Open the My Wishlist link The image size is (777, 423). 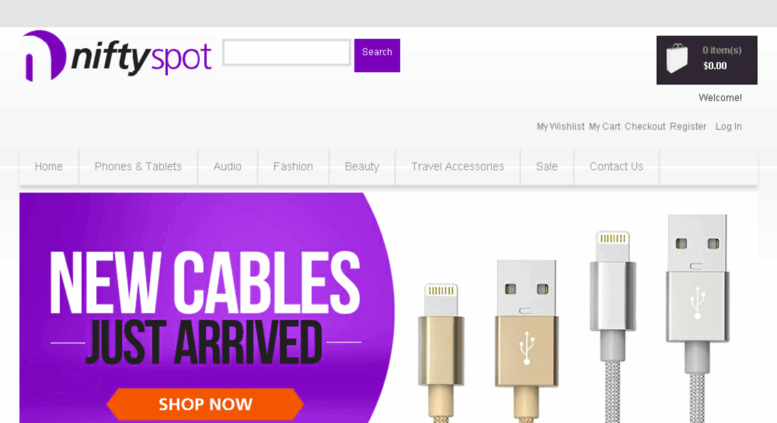560,126
